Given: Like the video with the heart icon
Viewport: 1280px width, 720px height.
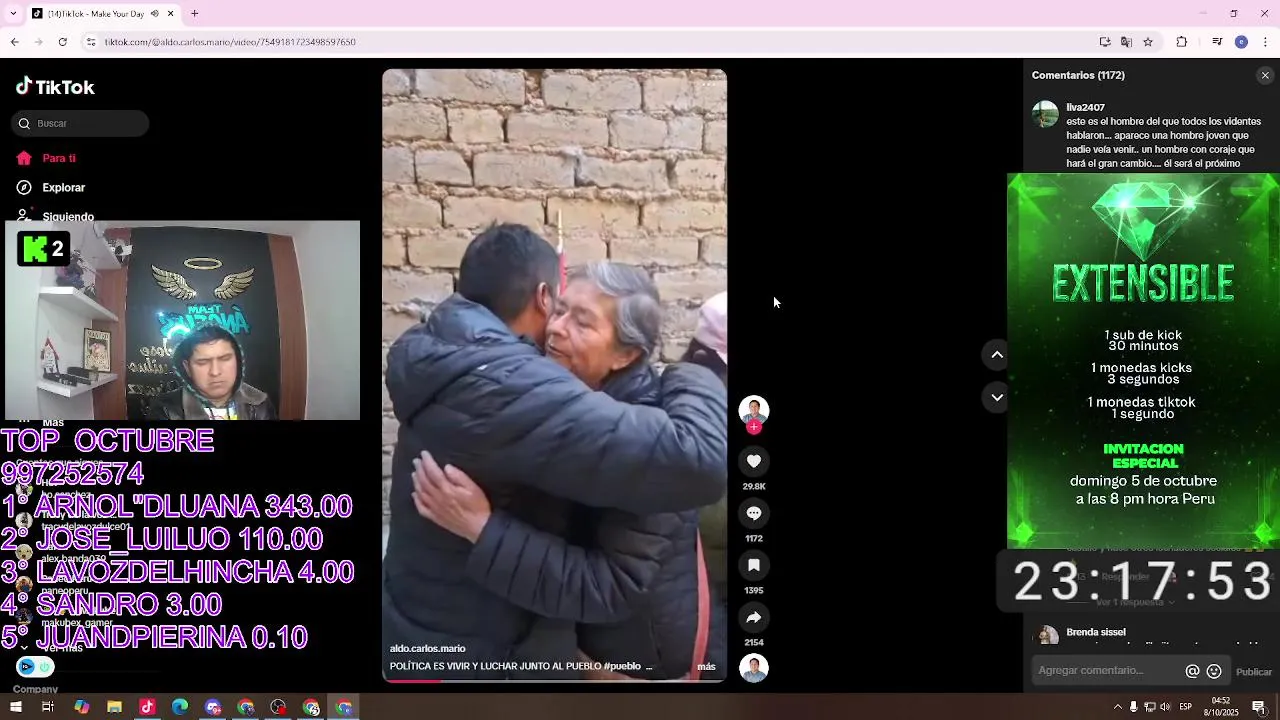Looking at the screenshot, I should tap(754, 461).
